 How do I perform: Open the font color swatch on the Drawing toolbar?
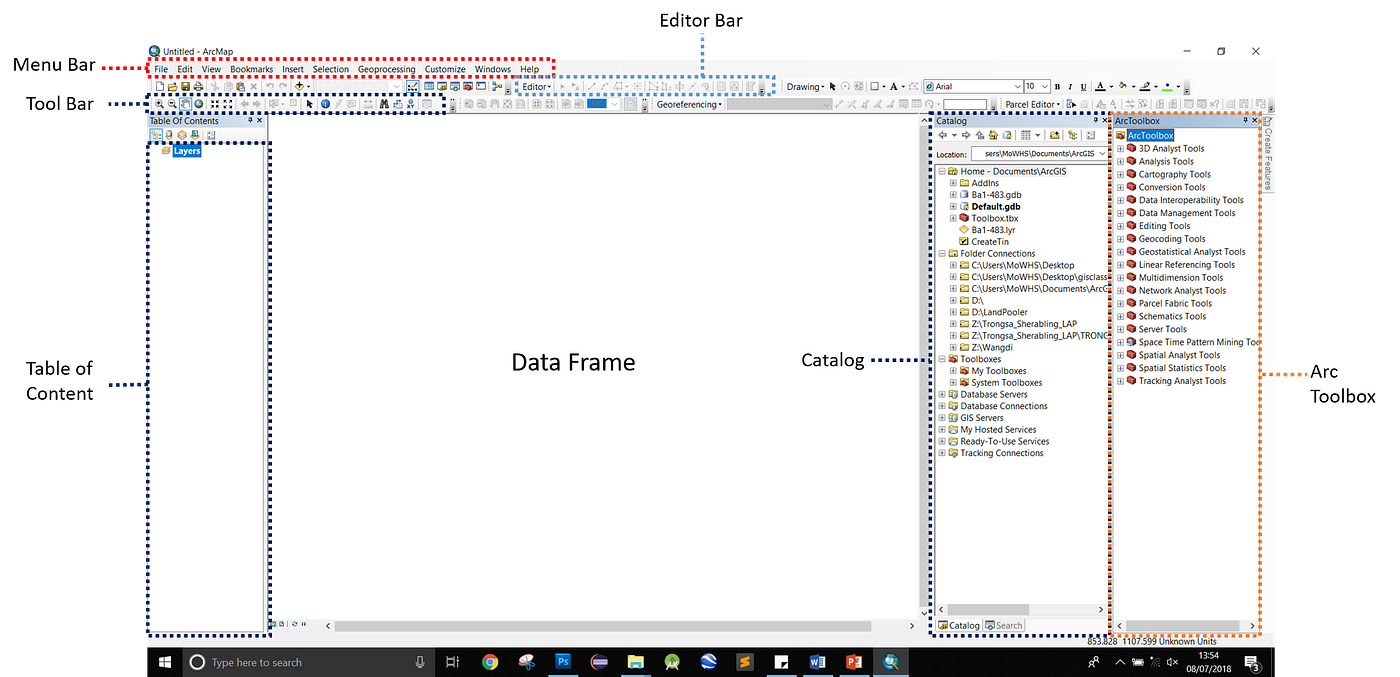[895, 86]
